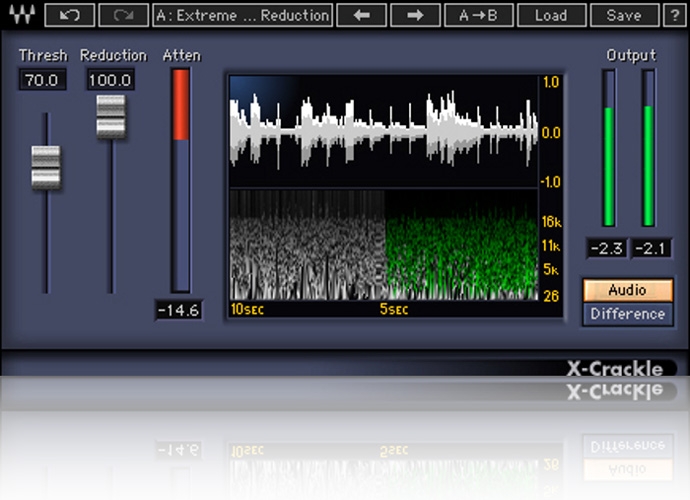Click the Thresh value field showing 70.0
The width and height of the screenshot is (690, 500).
tap(43, 79)
